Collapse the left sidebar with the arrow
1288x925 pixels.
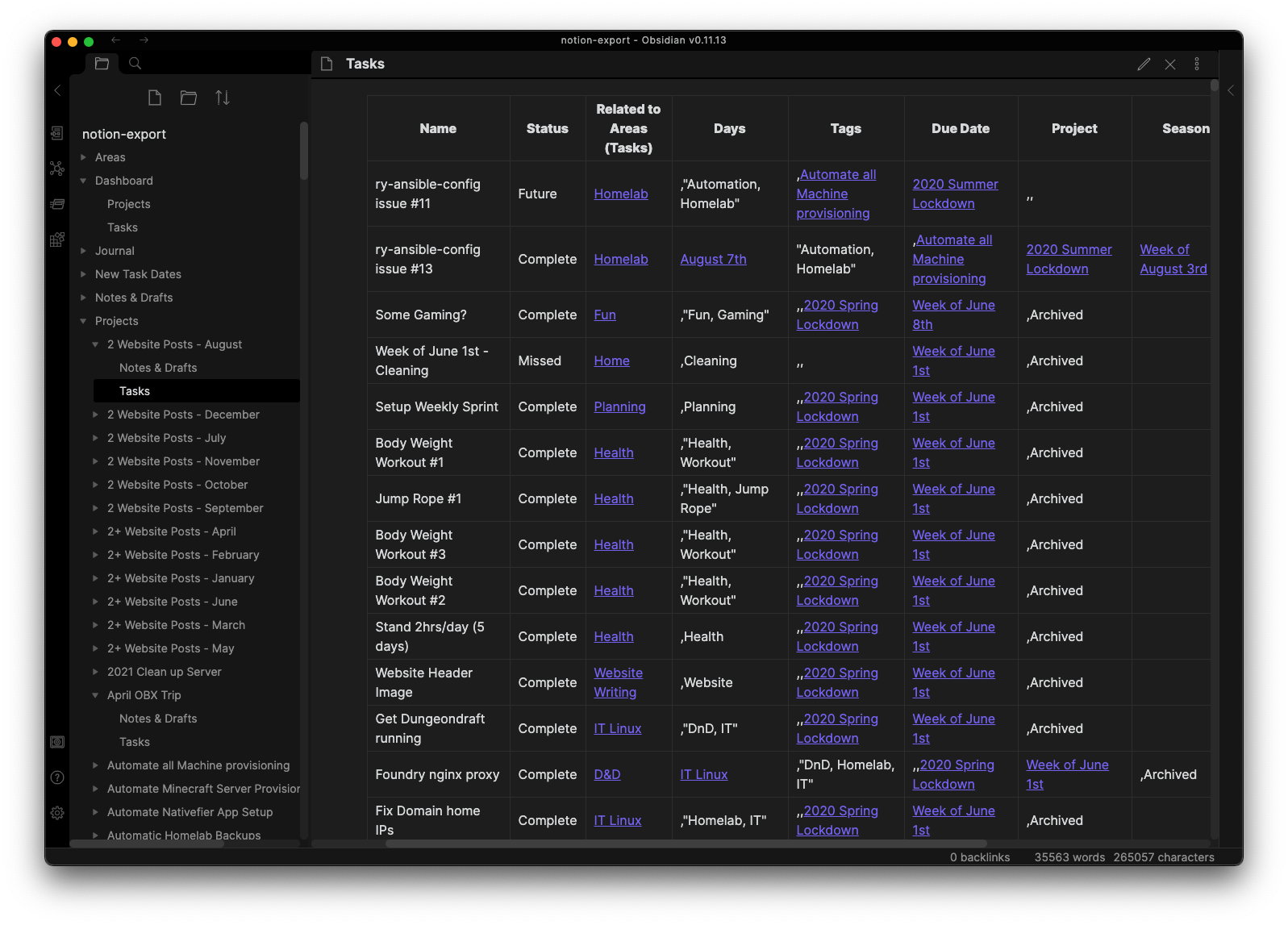click(57, 90)
